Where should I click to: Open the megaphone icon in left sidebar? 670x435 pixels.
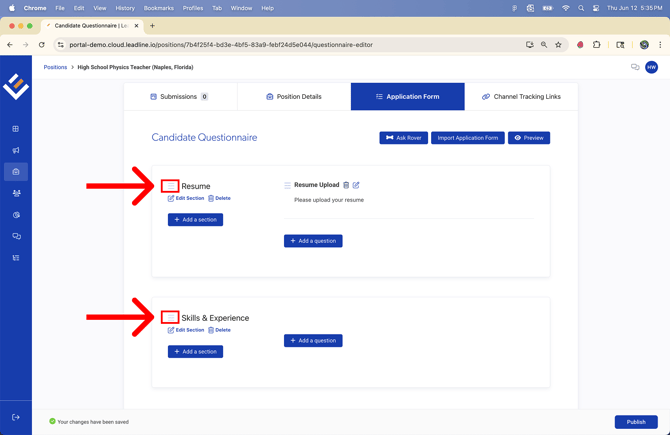[16, 150]
